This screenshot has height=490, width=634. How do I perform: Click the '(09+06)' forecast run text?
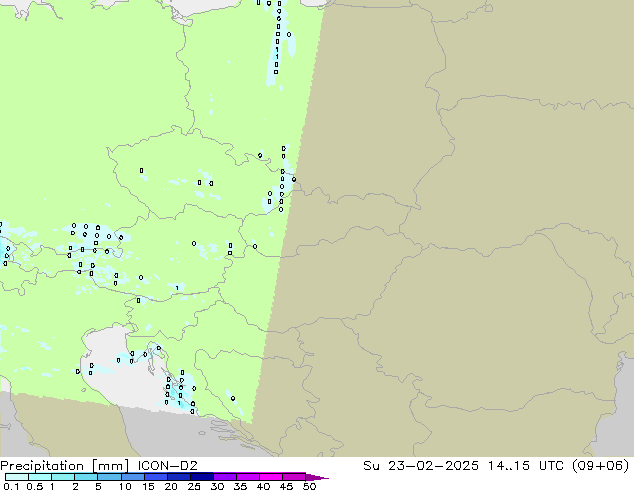(601, 466)
